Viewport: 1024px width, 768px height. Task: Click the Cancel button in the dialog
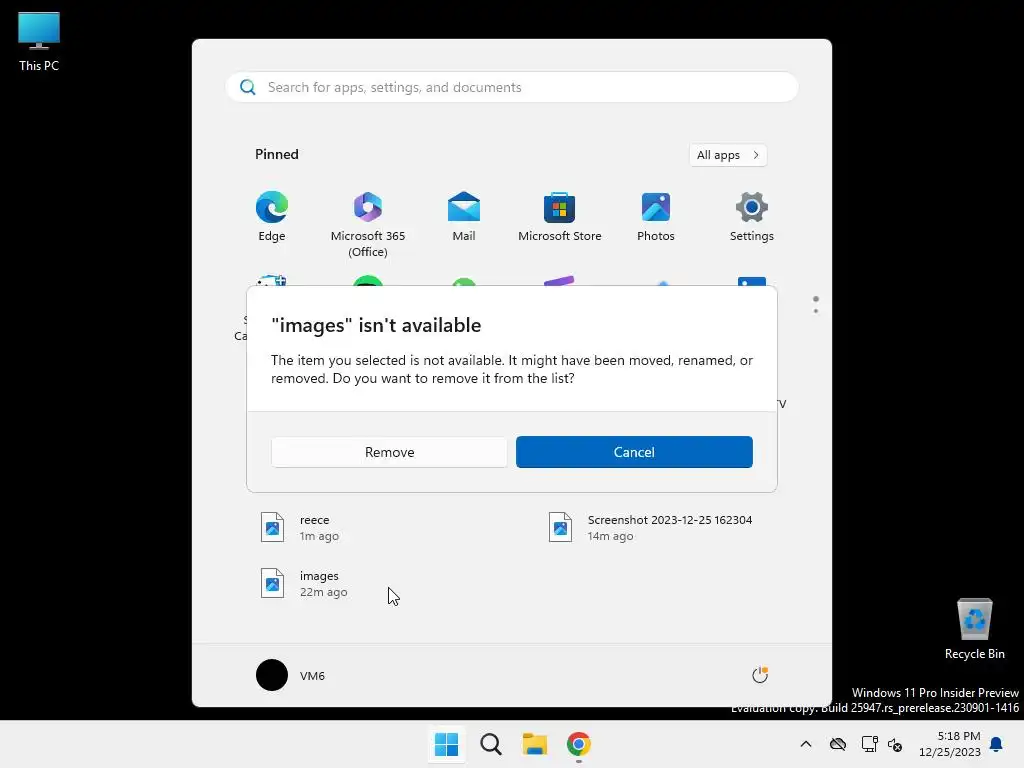(x=634, y=452)
